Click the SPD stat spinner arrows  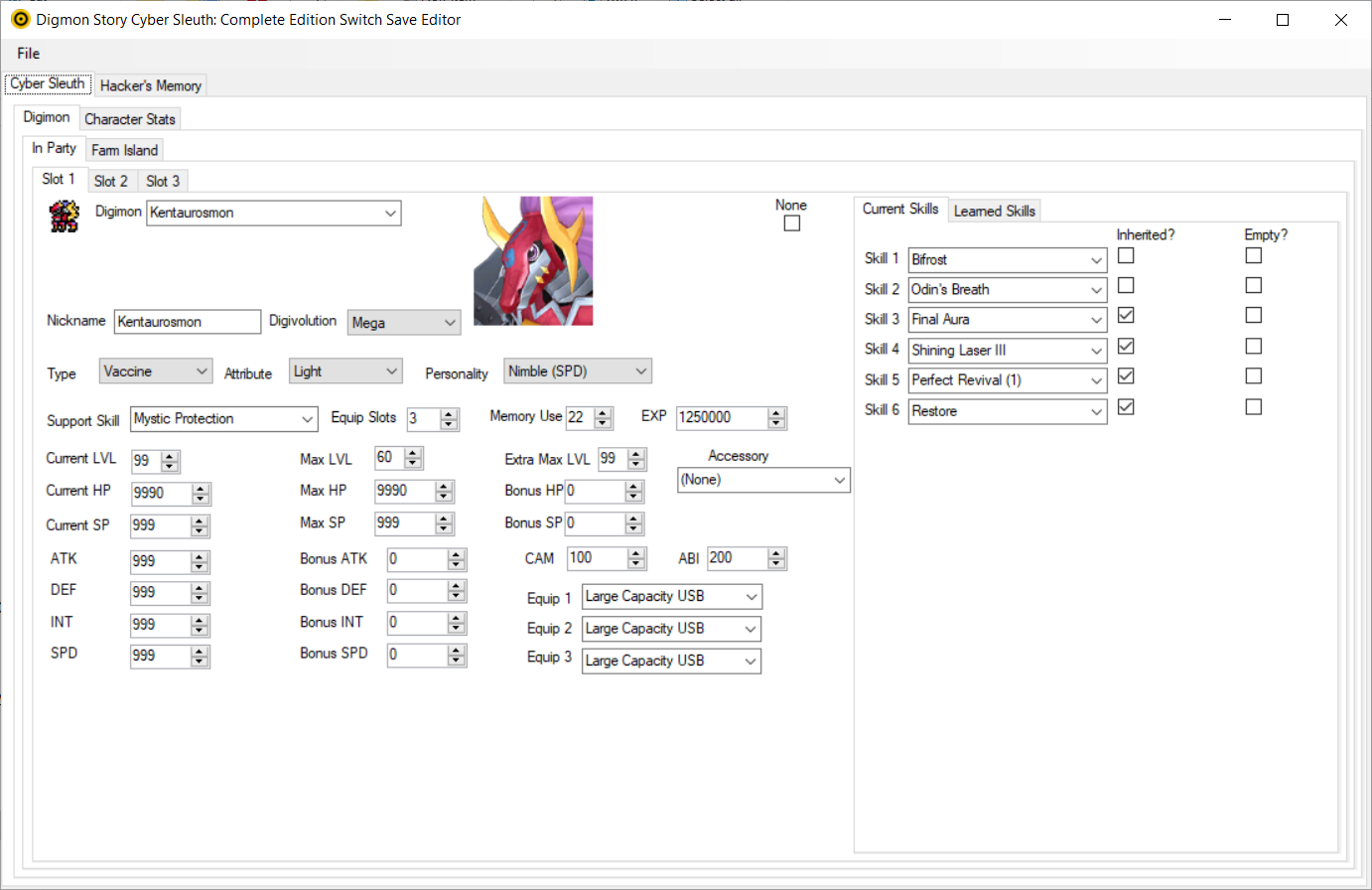click(x=201, y=657)
